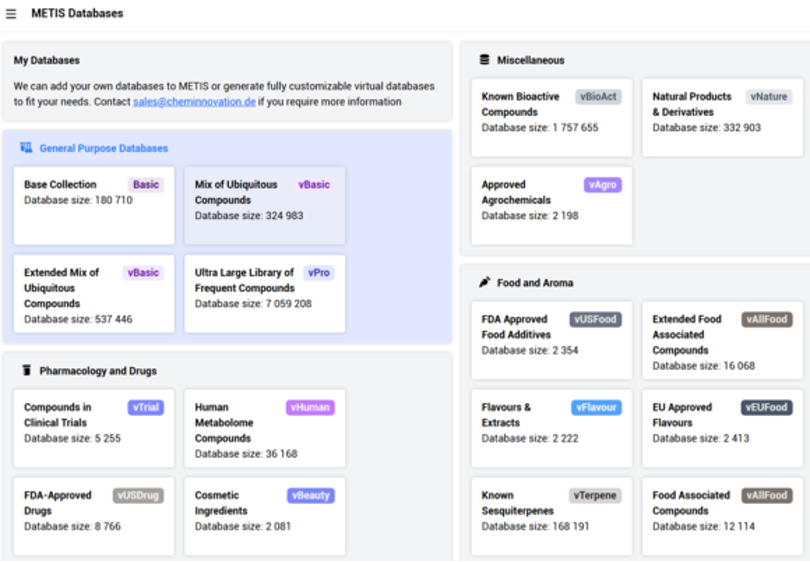The image size is (810, 562).
Task: Click the vTerpene tag badge
Action: tap(595, 495)
